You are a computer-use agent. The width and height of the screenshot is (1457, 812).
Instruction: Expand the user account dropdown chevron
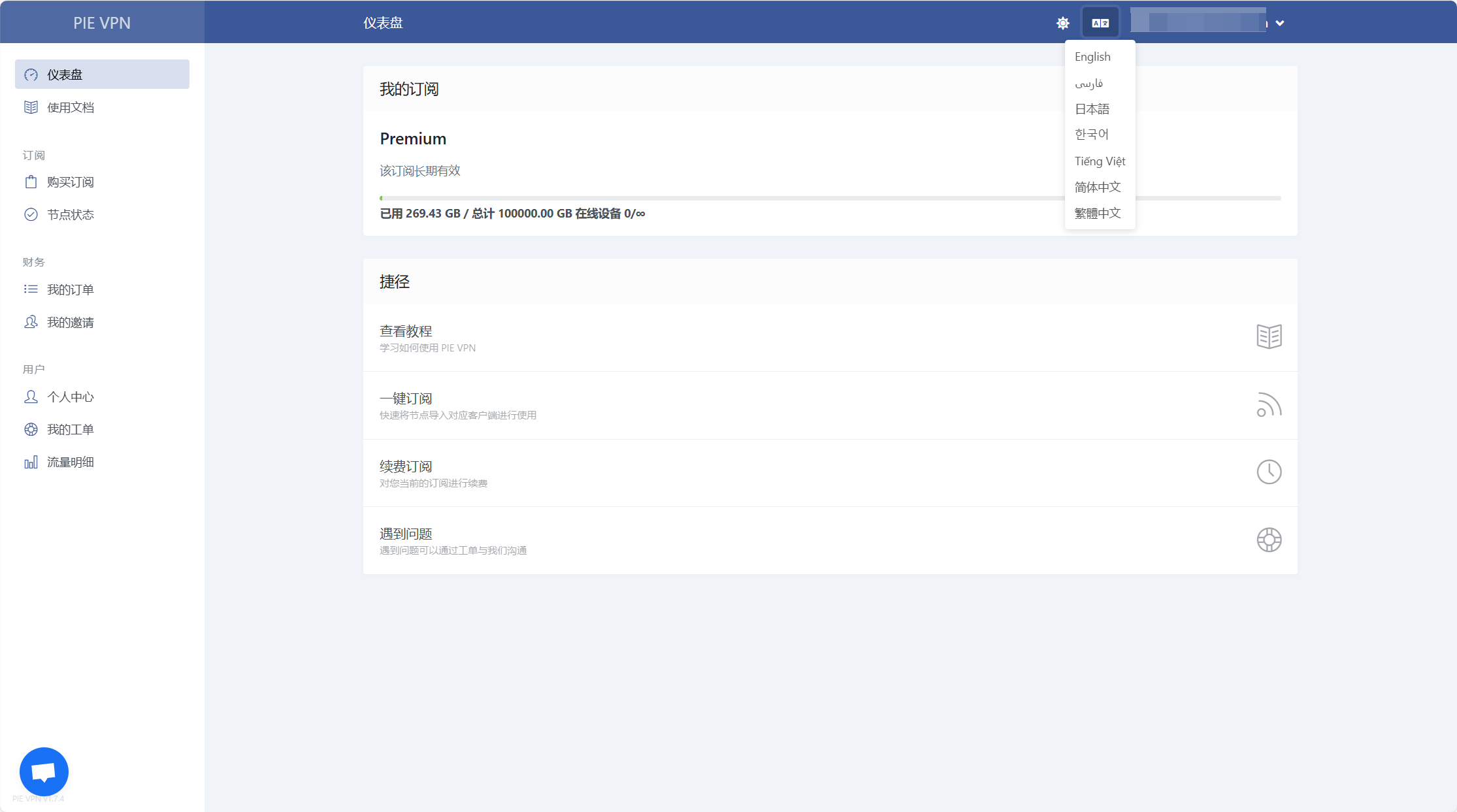1280,24
